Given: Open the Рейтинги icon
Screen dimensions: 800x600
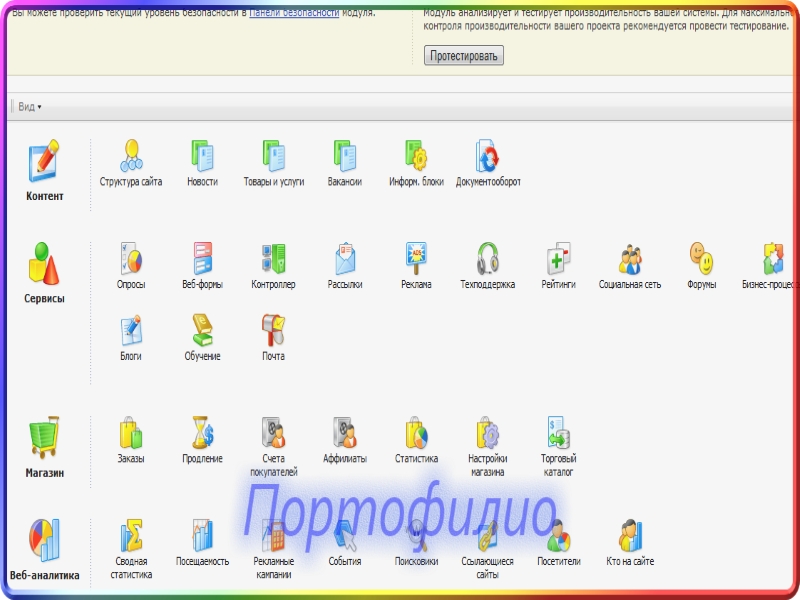Looking at the screenshot, I should (x=559, y=259).
